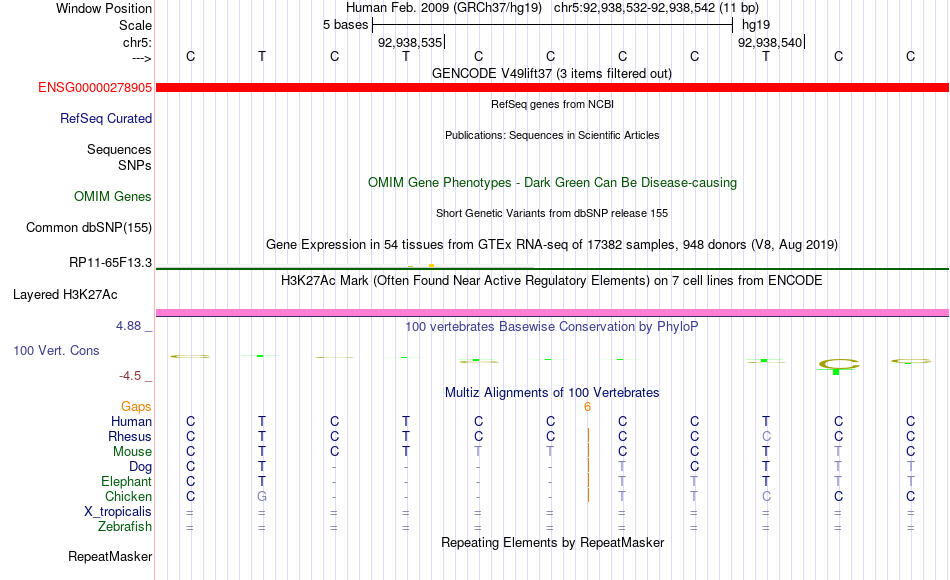Screen dimensions: 950x580
Task: Select the Sequences SNPs track label
Action: coord(119,158)
